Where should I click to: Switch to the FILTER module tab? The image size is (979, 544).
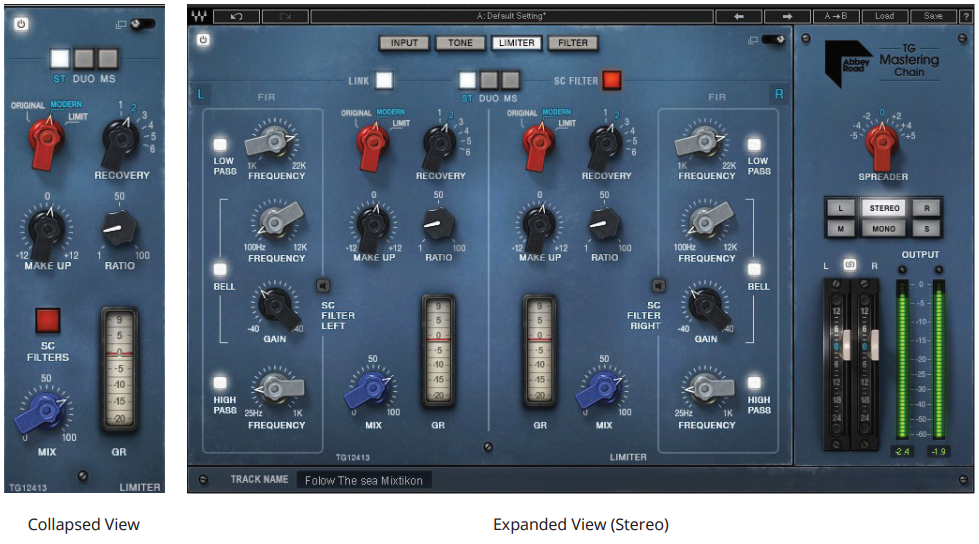tap(573, 43)
